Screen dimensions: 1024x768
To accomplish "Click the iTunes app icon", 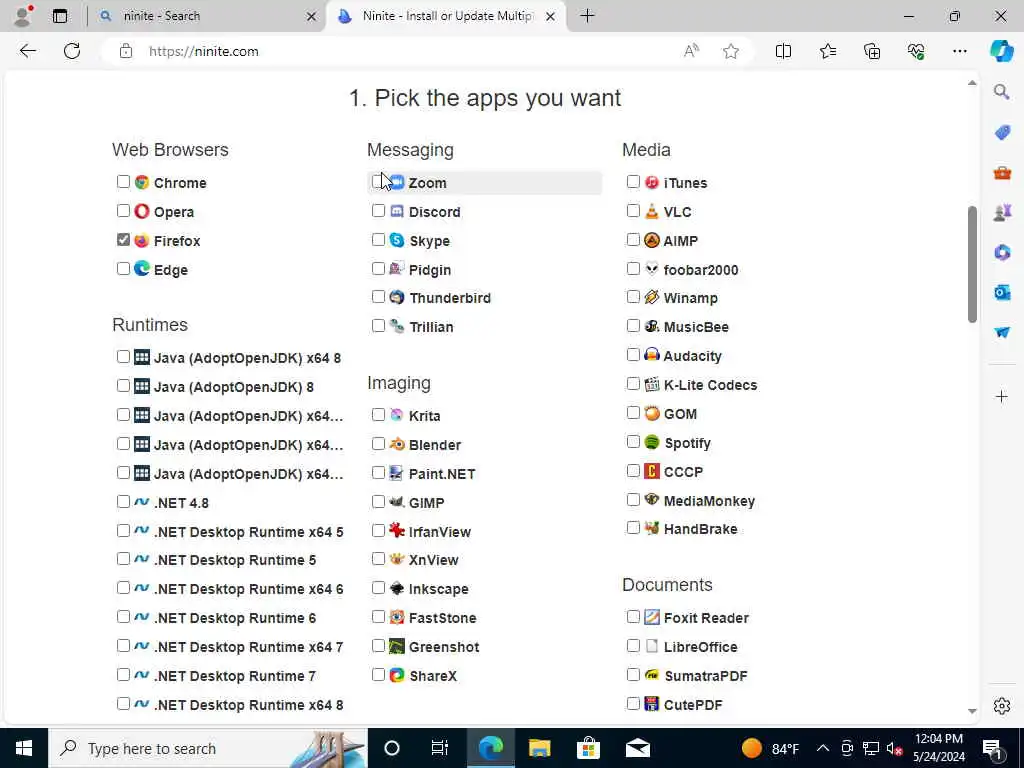I will pos(652,182).
